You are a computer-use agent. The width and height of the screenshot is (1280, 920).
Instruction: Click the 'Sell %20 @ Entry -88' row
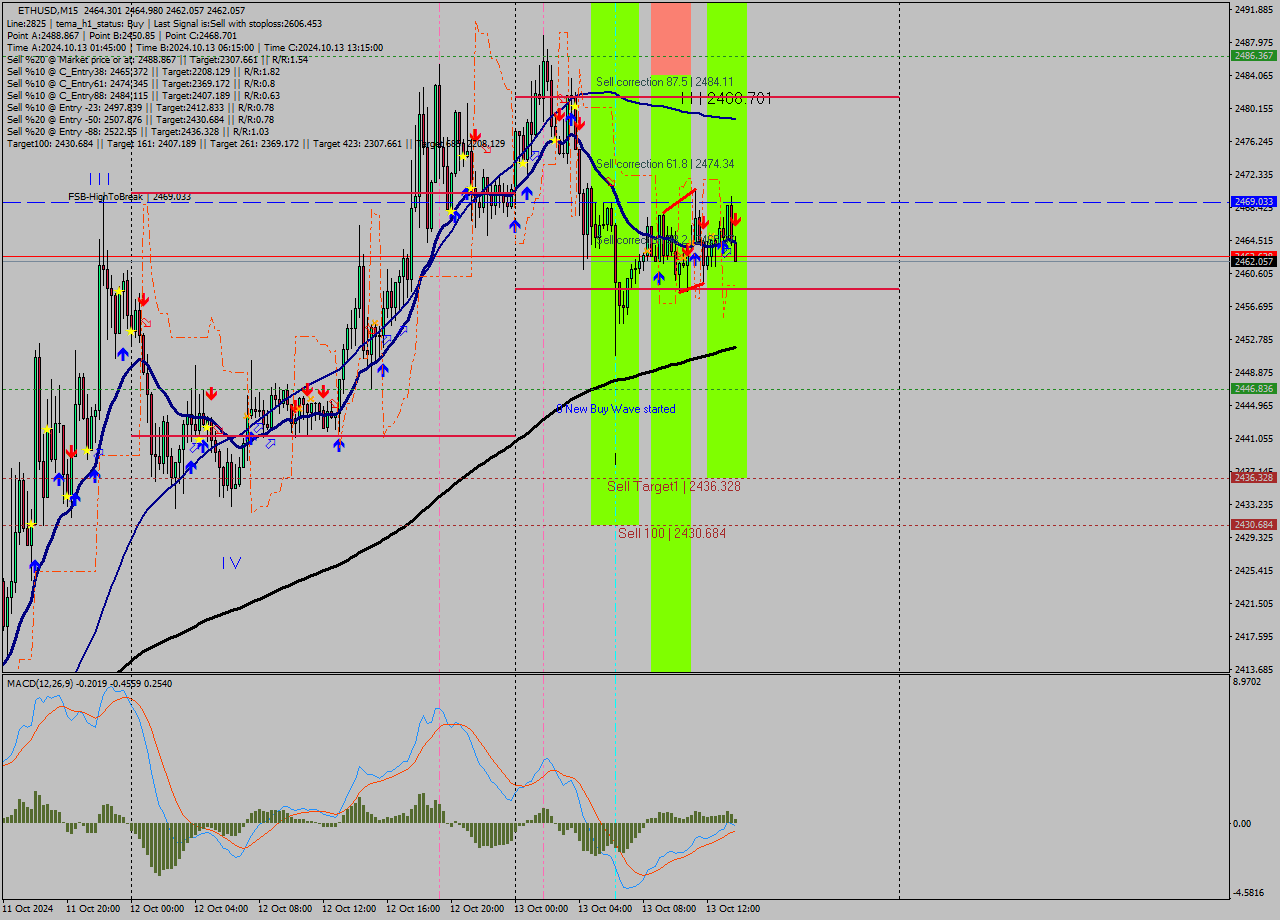(x=138, y=131)
